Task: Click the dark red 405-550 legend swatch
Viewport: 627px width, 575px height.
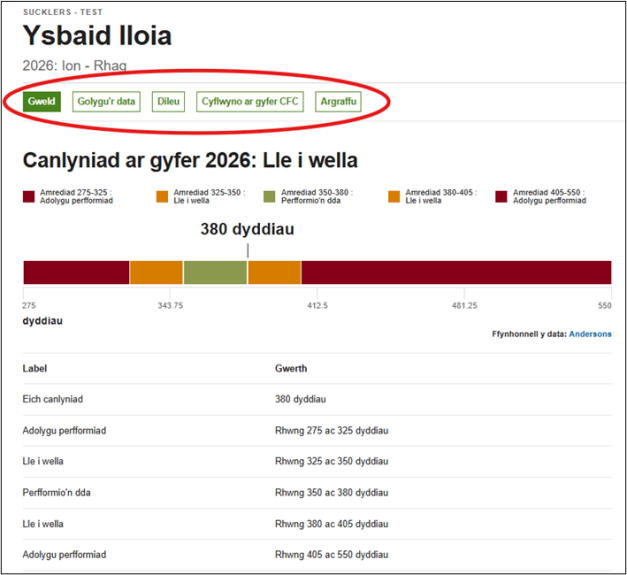Action: coord(500,196)
